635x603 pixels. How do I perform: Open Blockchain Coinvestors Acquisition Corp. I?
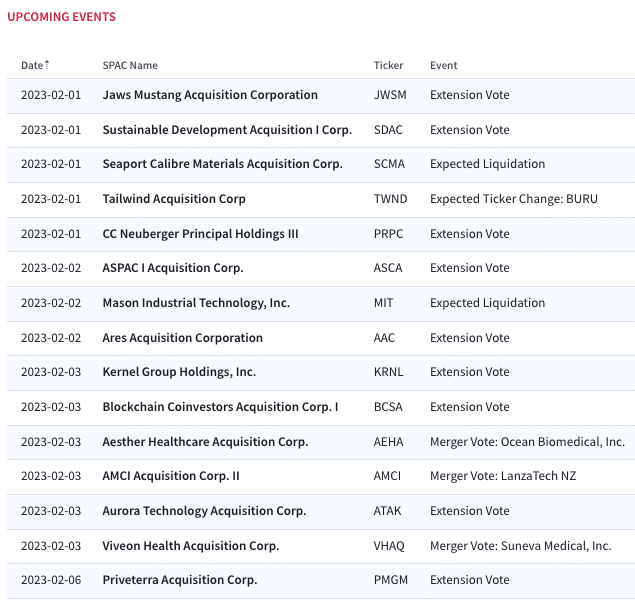(220, 407)
